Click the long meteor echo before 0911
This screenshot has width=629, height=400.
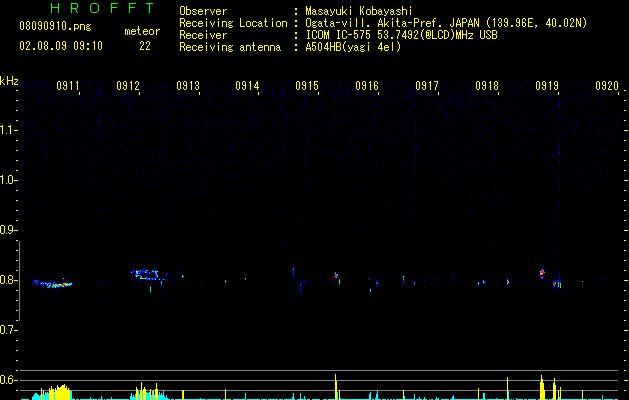pyautogui.click(x=53, y=284)
